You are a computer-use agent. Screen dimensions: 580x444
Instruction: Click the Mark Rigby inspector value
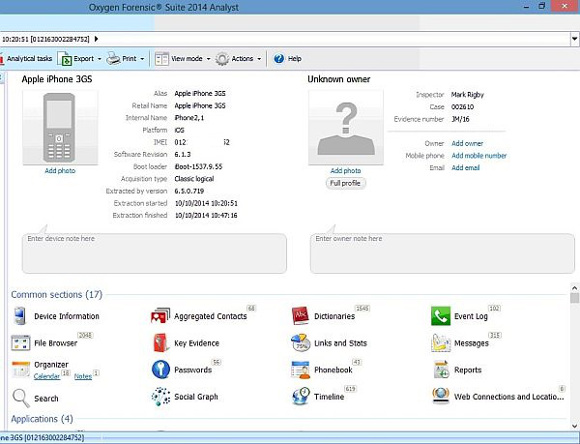point(467,95)
